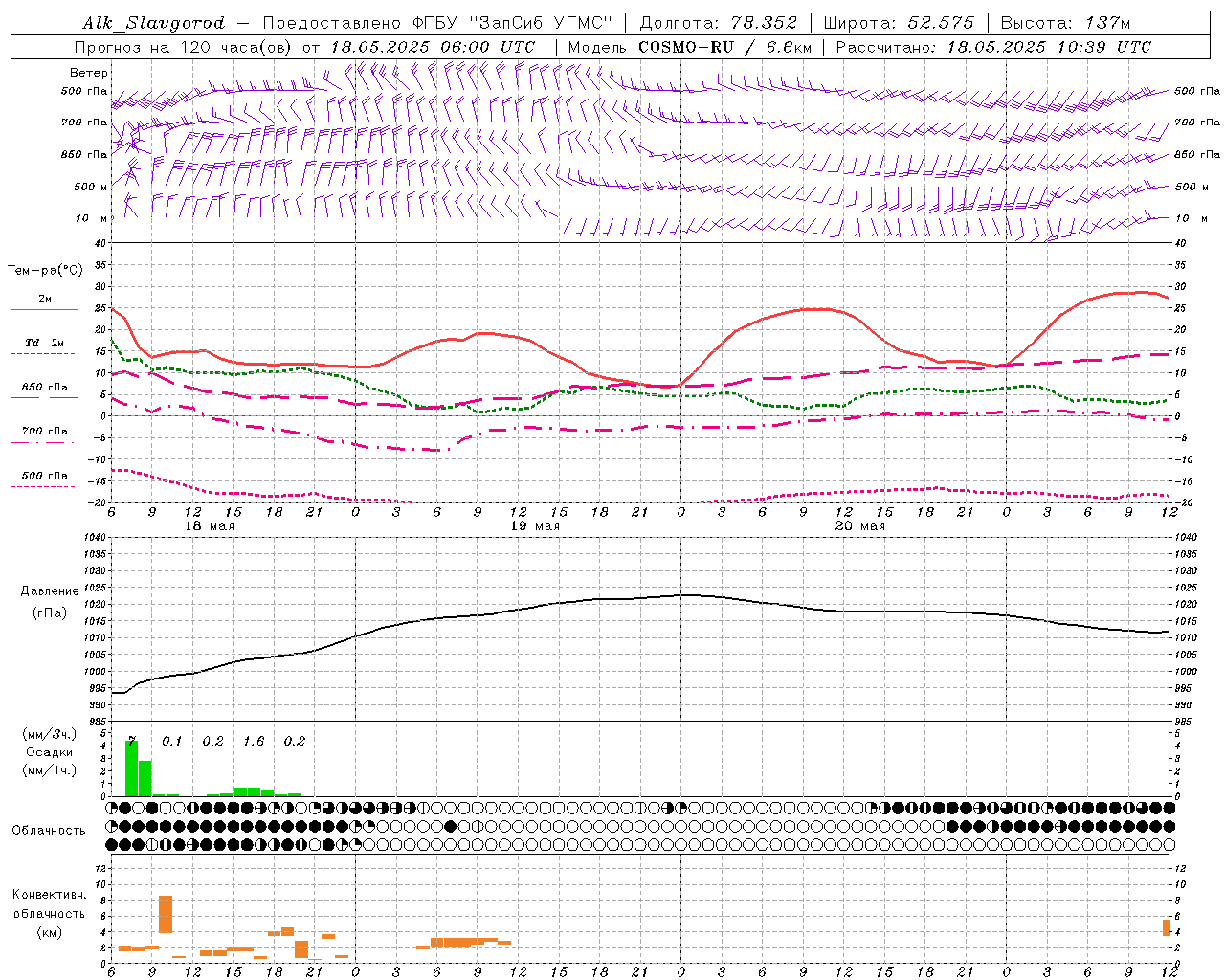Click the 700 гПа temperature legend entry

[44, 431]
